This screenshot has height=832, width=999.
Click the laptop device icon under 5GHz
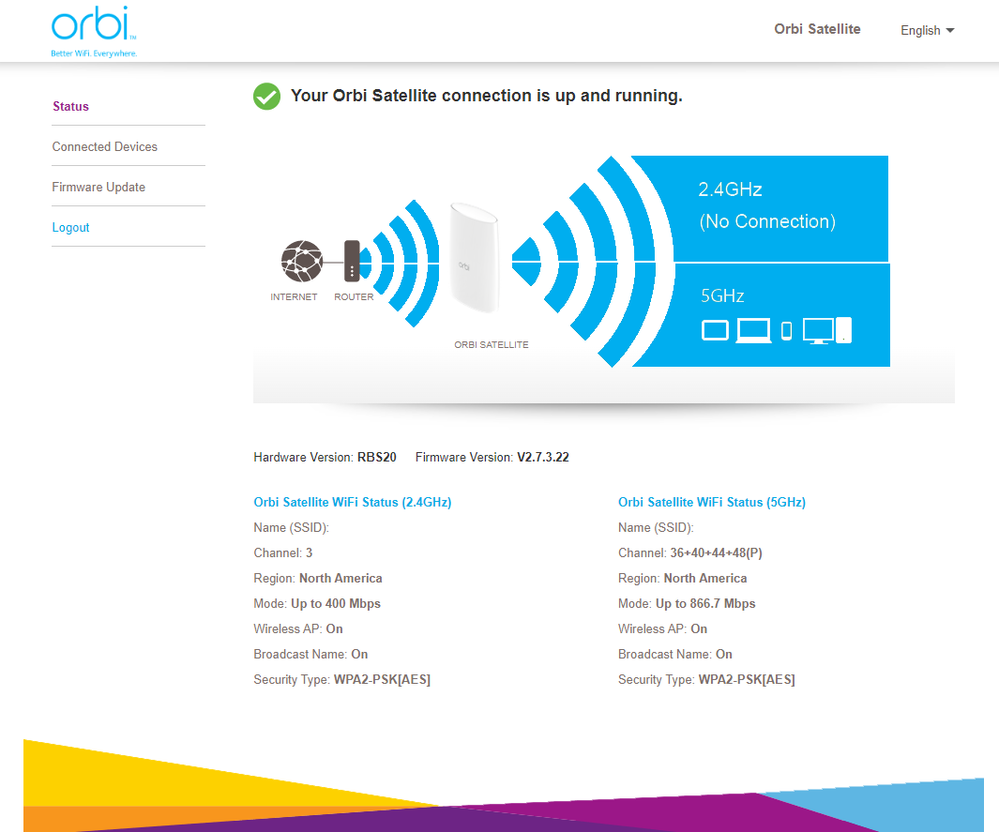point(753,331)
